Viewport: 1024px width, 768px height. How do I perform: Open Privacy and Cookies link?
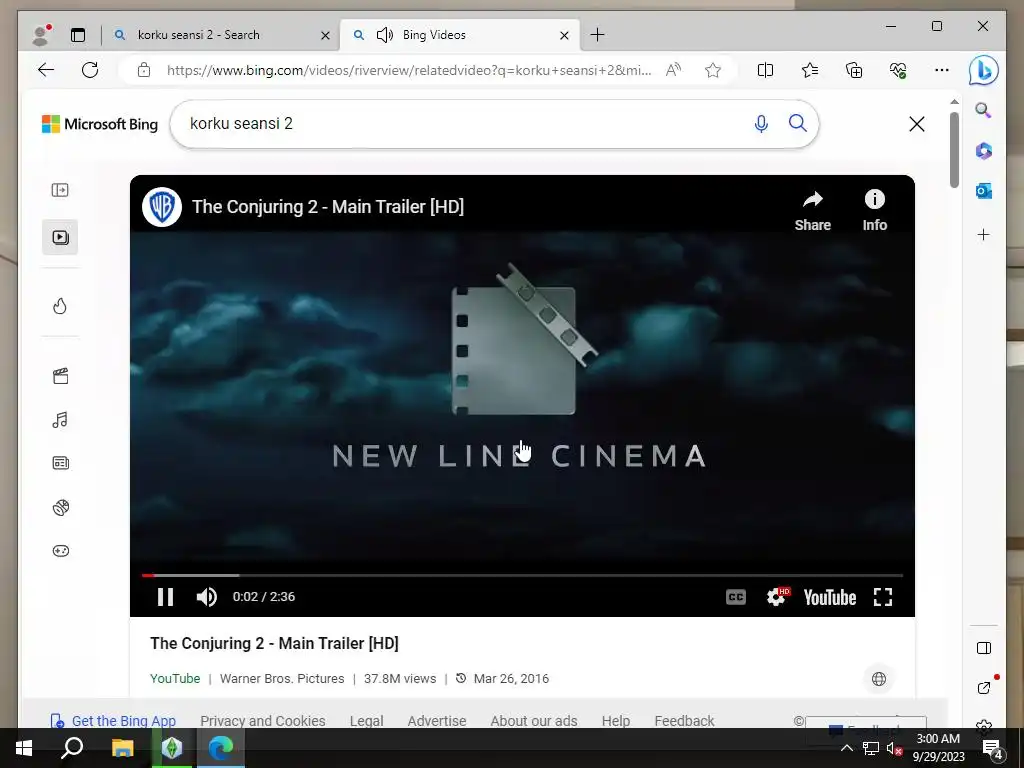pos(263,721)
